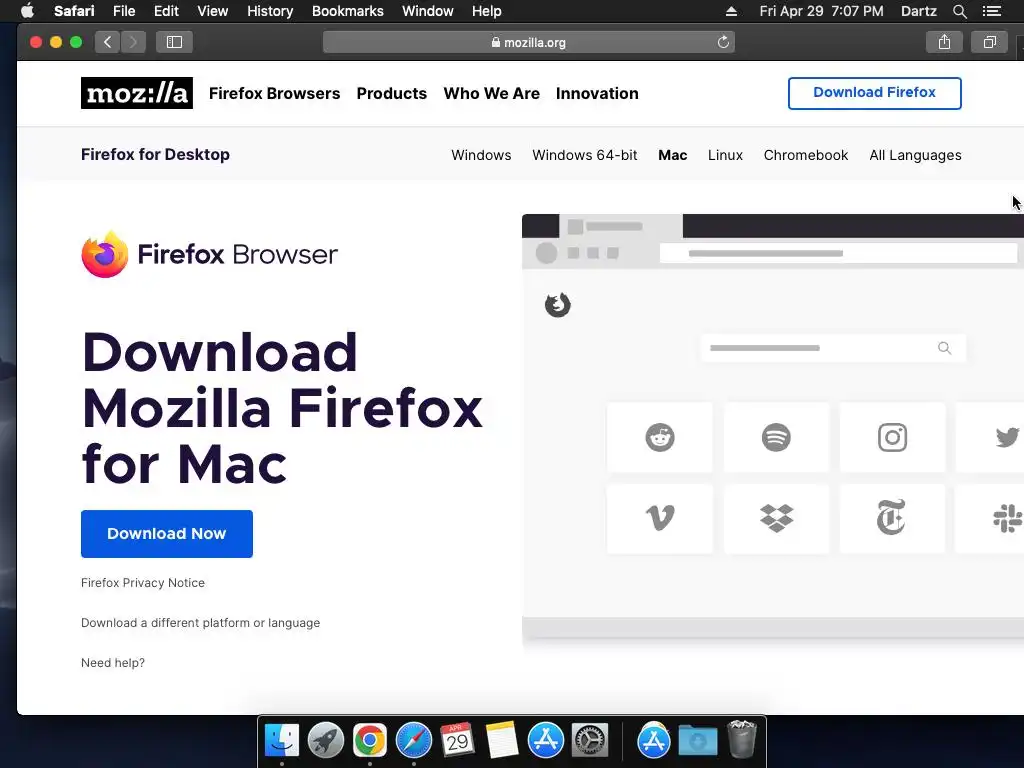This screenshot has height=768, width=1024.
Task: Select the Linux platform link
Action: coord(726,155)
